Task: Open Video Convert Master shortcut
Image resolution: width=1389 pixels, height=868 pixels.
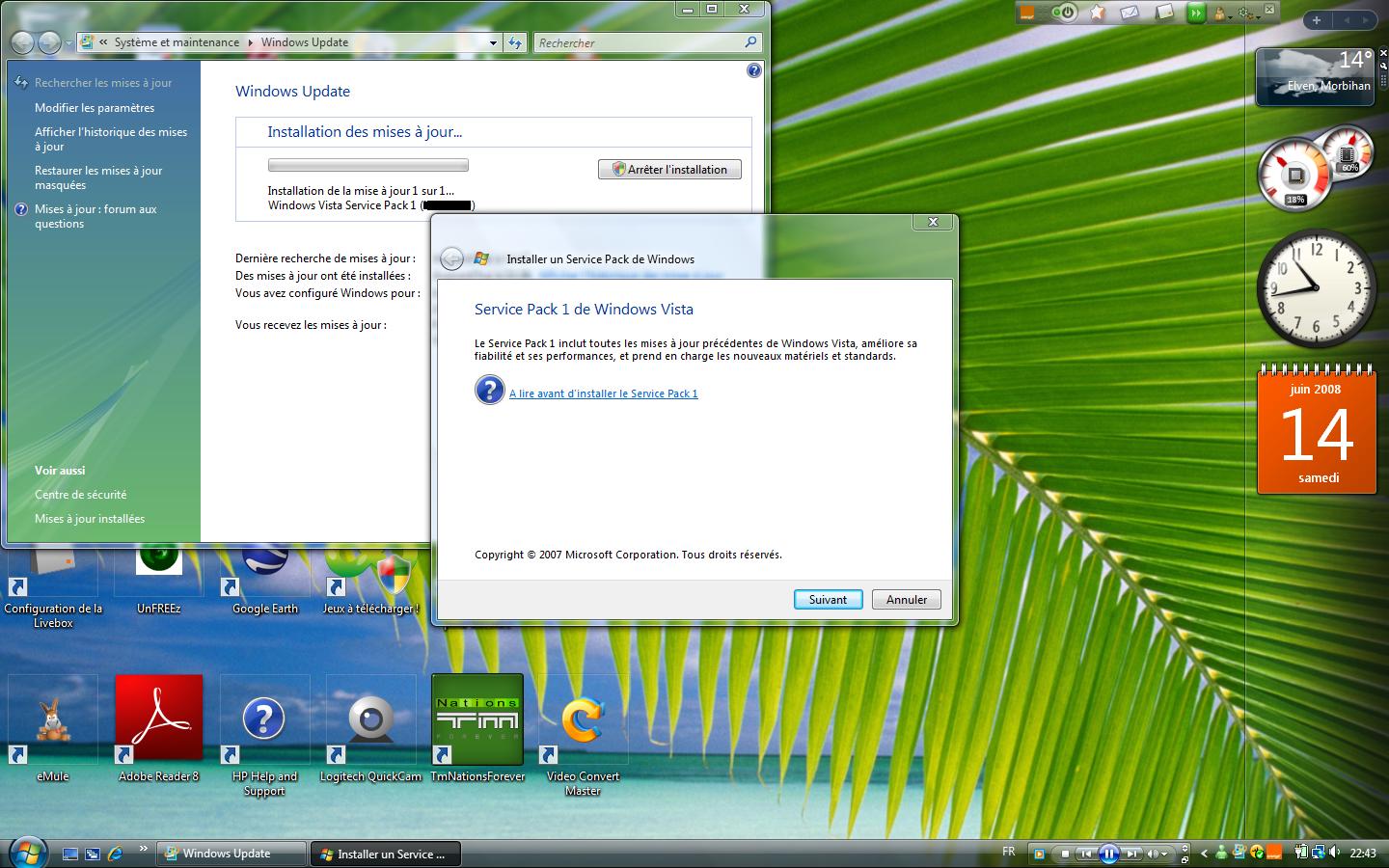Action: click(x=583, y=719)
